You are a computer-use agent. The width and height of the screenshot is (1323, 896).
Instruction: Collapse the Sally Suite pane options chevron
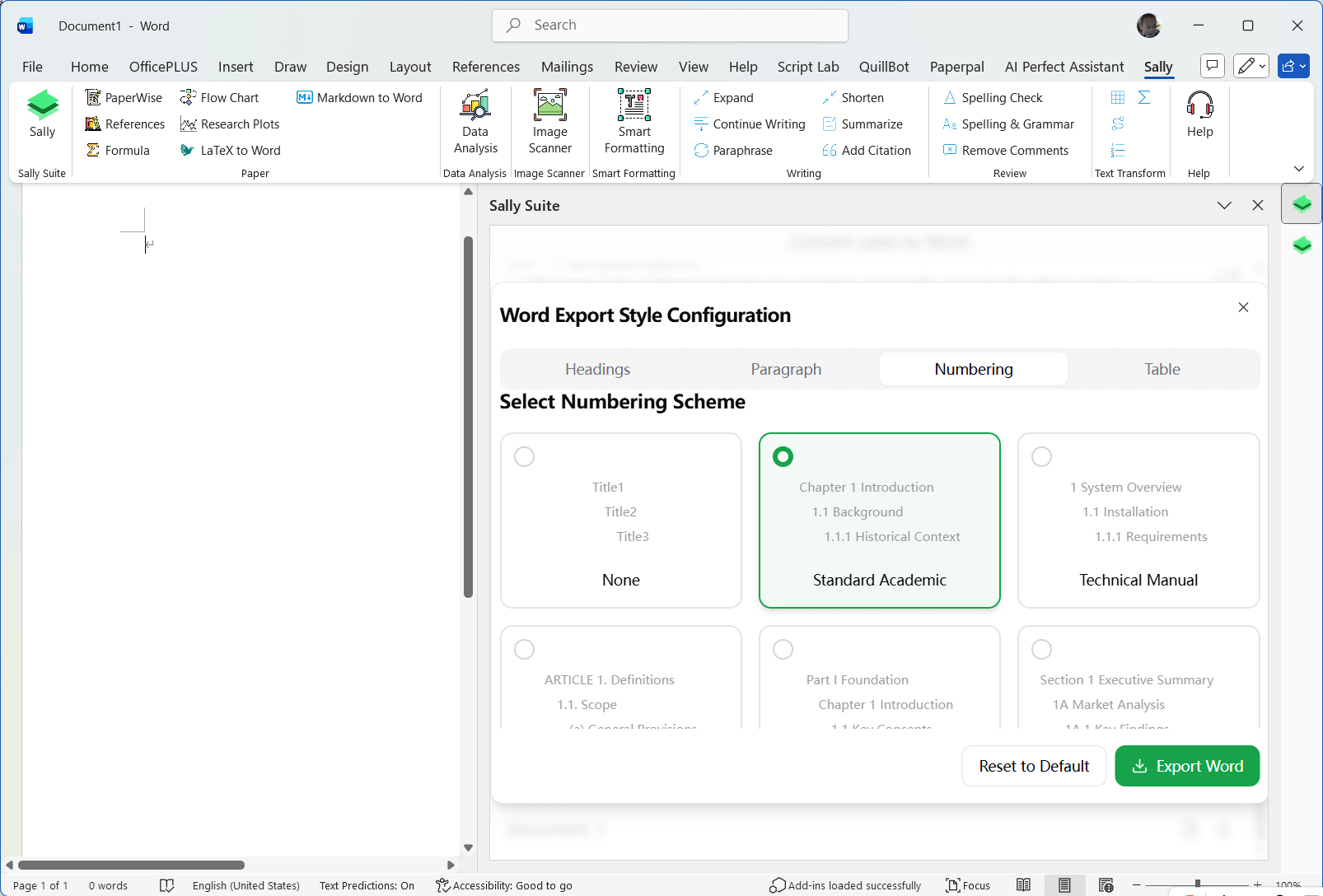(1224, 205)
